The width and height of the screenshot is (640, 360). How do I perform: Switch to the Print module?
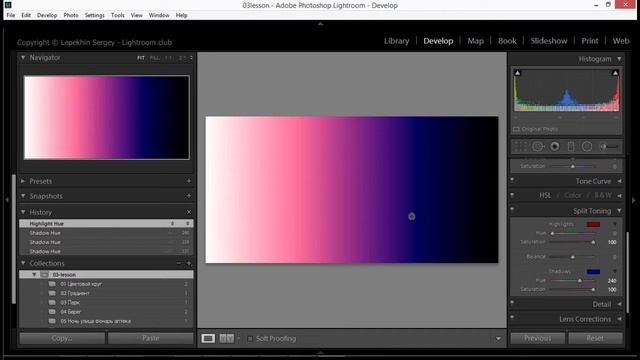point(590,41)
